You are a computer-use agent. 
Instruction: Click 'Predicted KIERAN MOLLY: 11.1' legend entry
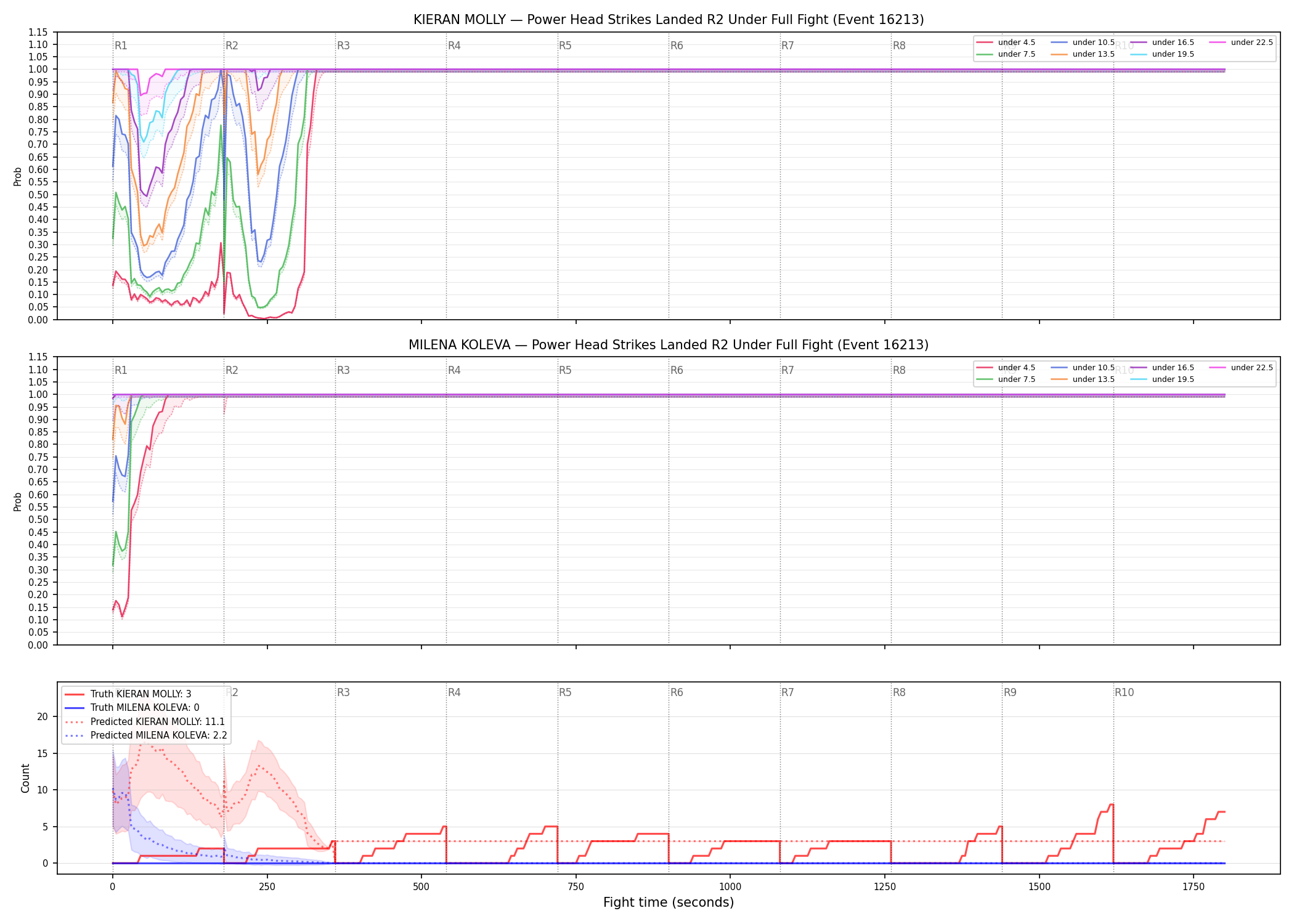click(x=145, y=722)
